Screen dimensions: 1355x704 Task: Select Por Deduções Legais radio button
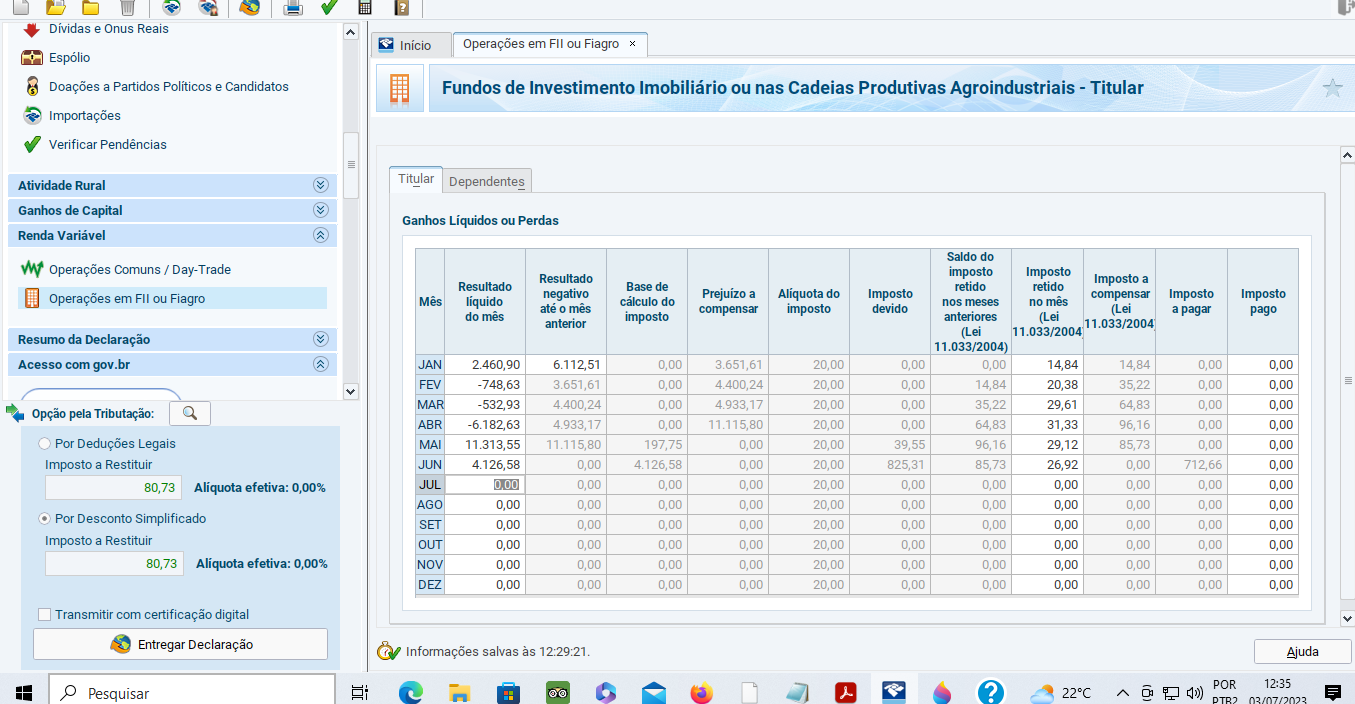coord(44,444)
